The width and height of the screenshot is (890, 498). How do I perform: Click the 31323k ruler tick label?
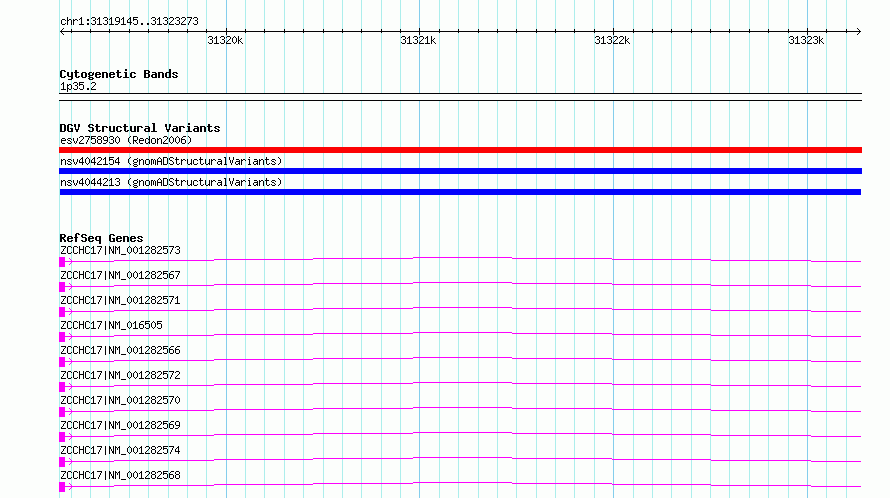806,40
